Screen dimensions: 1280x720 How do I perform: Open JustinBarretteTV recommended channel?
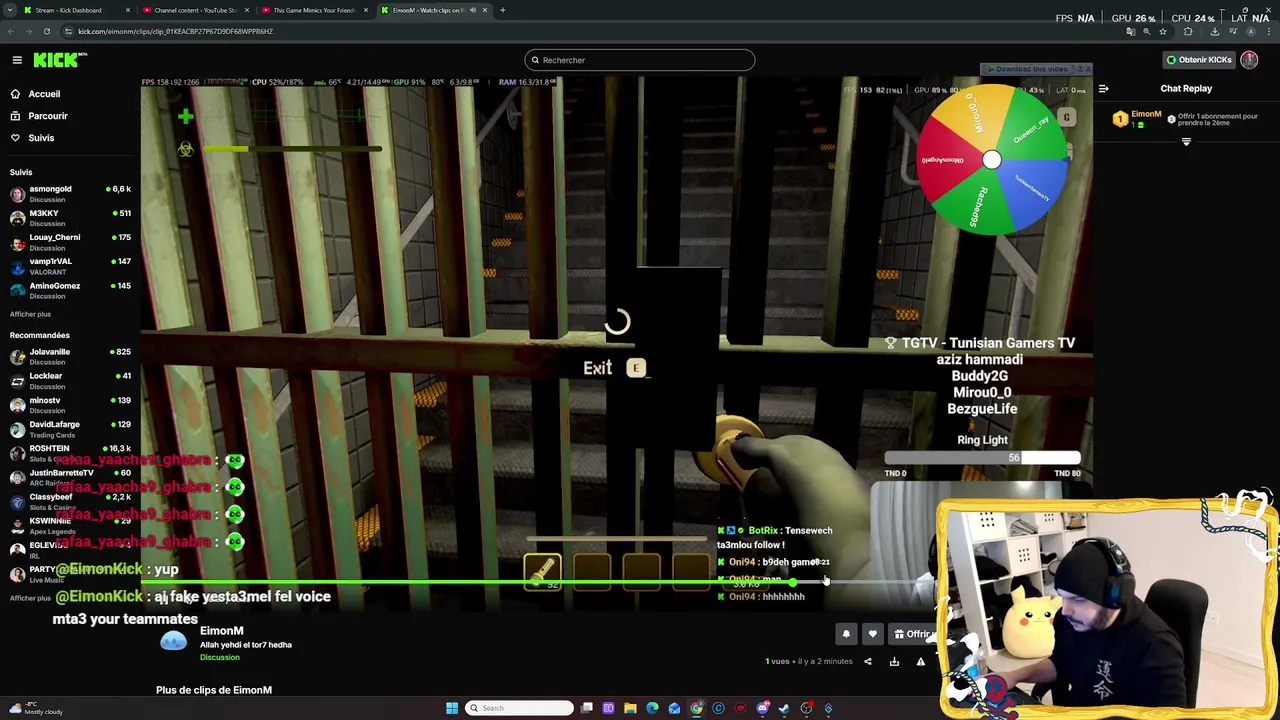[70, 477]
